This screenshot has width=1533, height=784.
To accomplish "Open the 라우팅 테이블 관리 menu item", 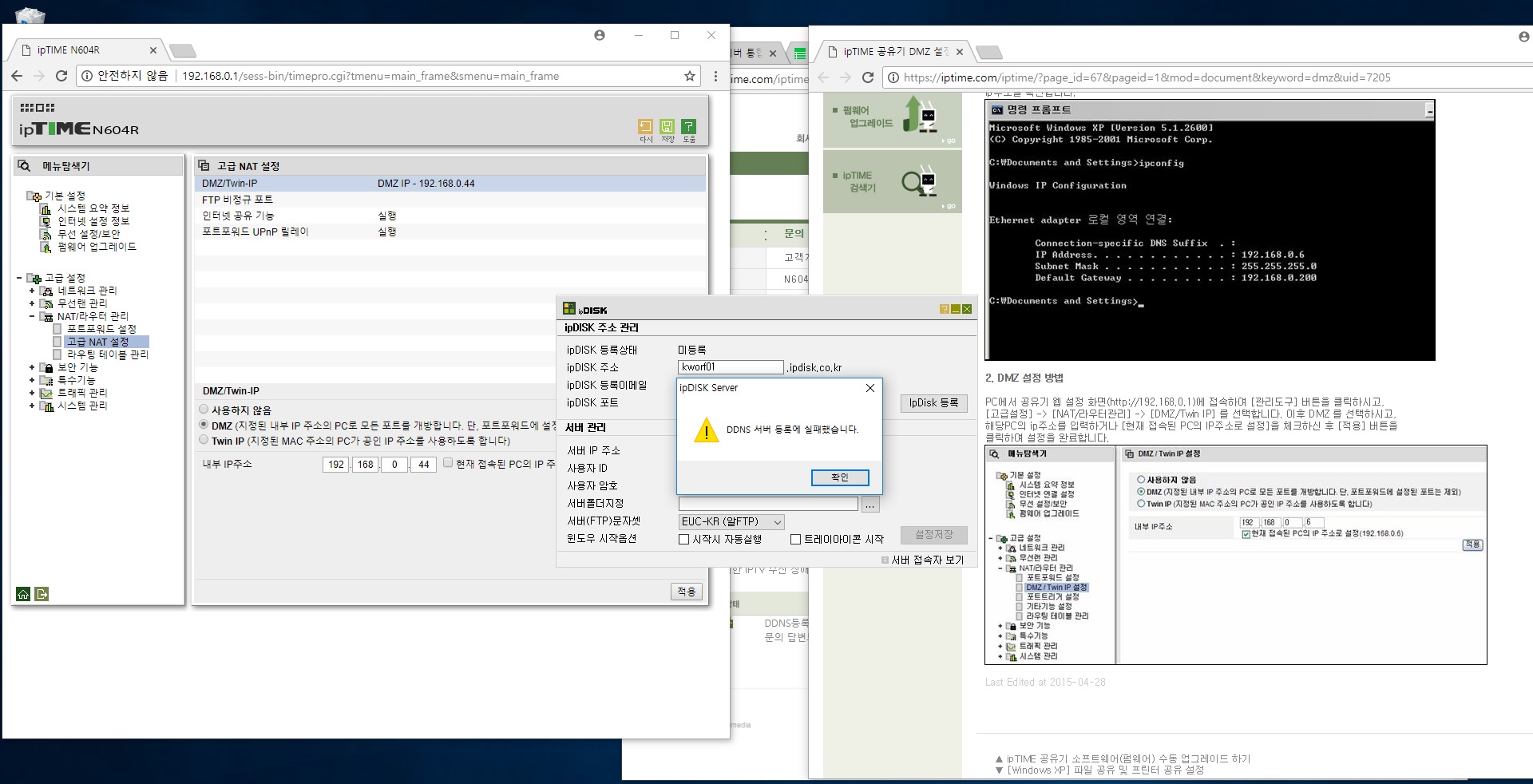I will pos(108,354).
